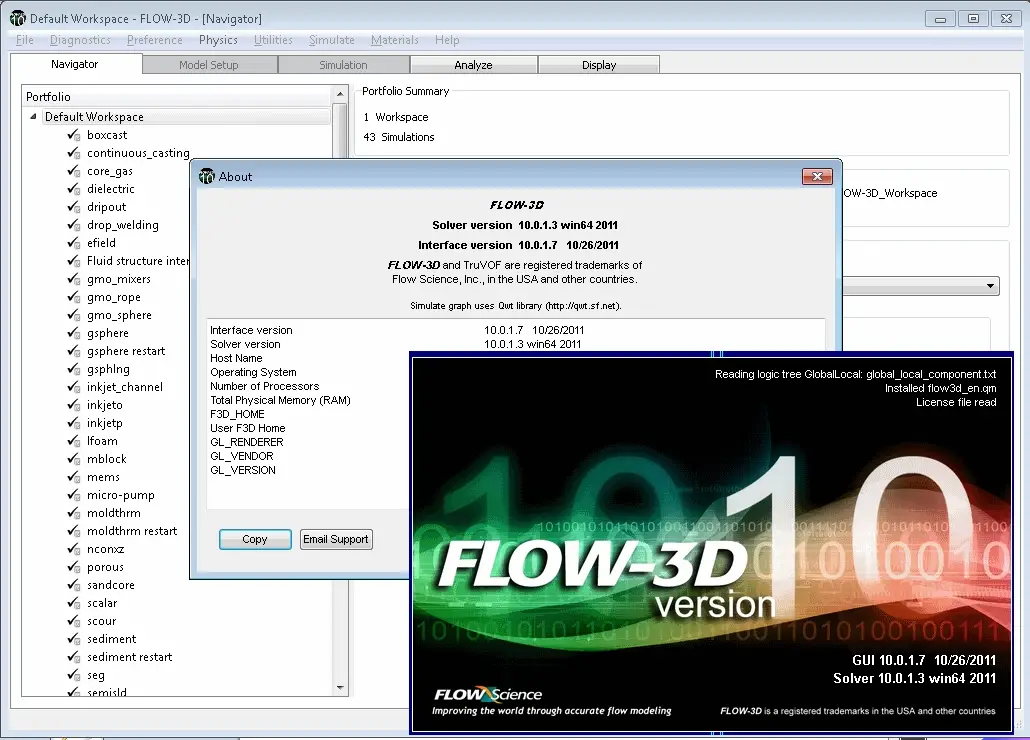Click the FLOW-3D version 10 splash screen
1030x740 pixels.
pyautogui.click(x=711, y=542)
